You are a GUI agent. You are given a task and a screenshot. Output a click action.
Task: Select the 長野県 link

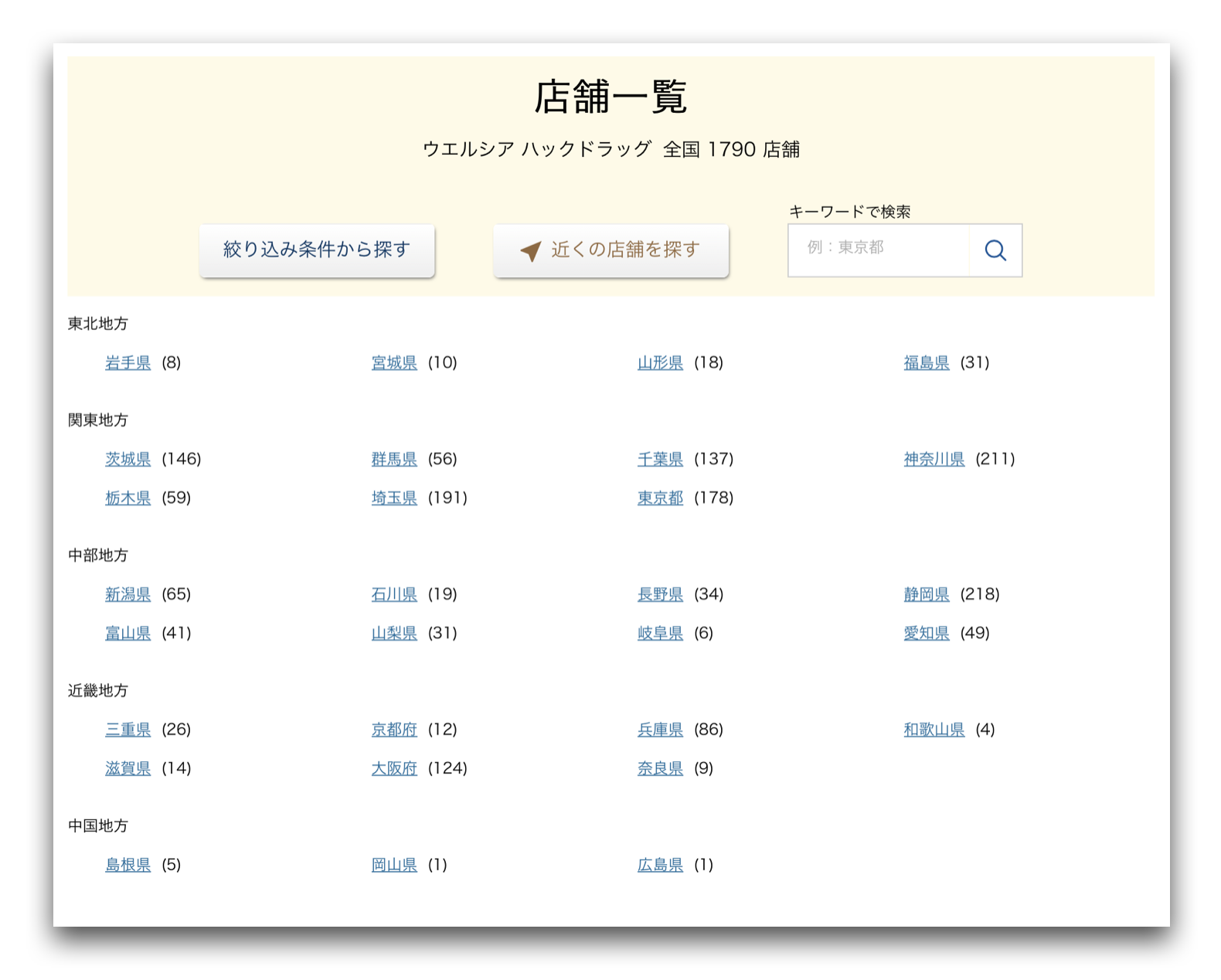[x=660, y=594]
